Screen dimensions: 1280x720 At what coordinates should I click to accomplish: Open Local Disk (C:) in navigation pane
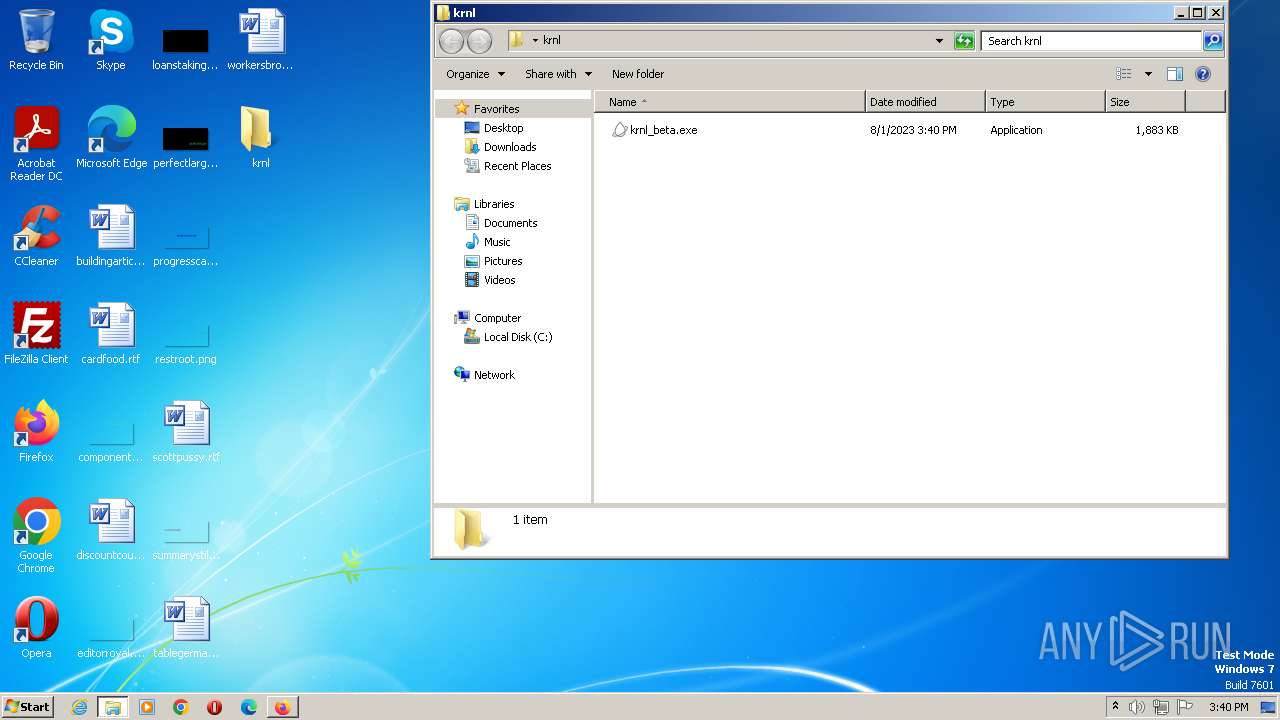click(x=508, y=337)
